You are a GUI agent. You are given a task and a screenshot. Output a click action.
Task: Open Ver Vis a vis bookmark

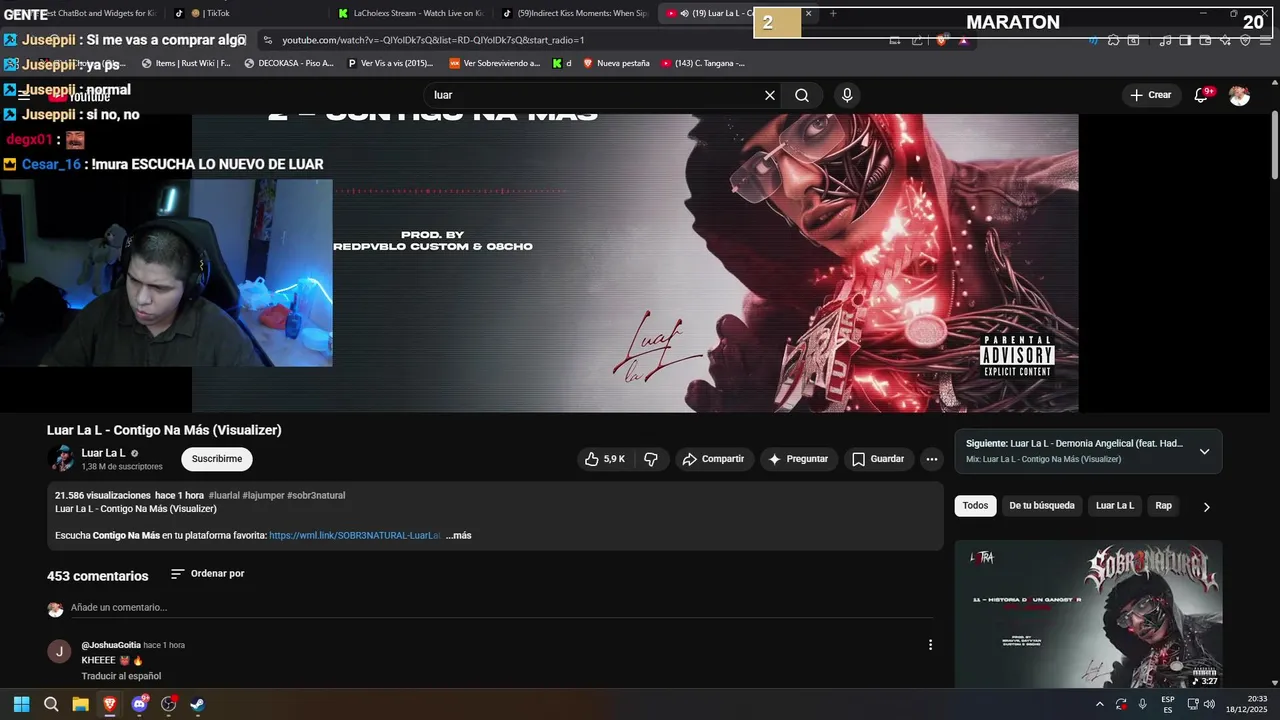tap(390, 63)
